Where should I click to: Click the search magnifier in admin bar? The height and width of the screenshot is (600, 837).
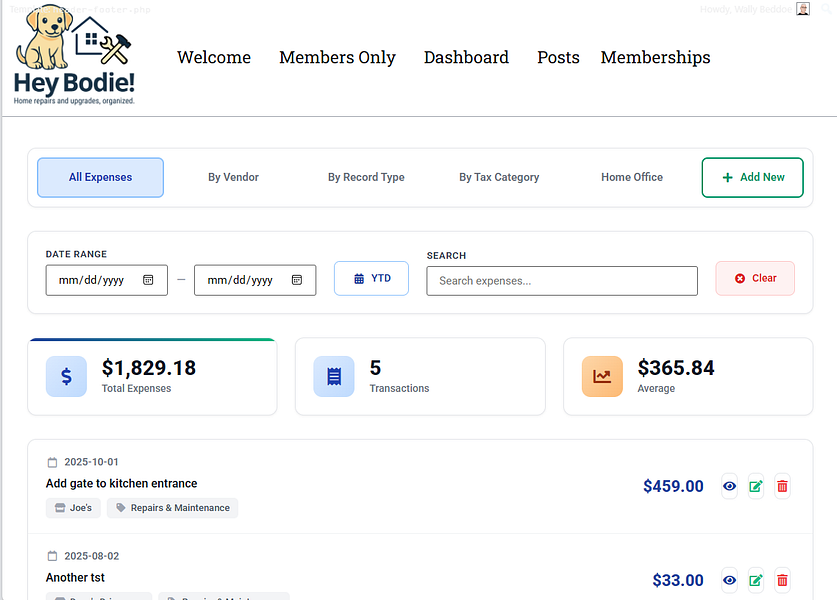tap(826, 9)
